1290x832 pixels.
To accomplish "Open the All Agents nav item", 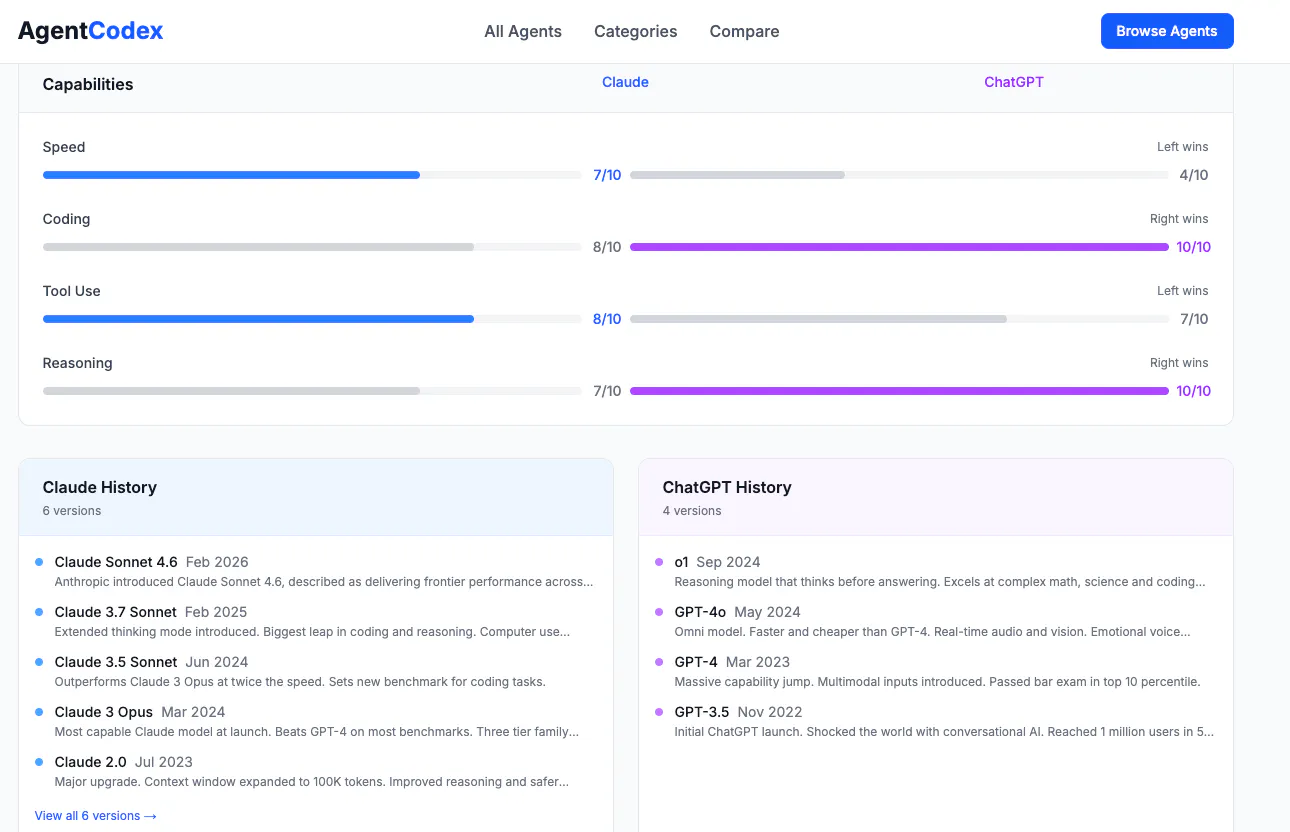I will tap(523, 31).
